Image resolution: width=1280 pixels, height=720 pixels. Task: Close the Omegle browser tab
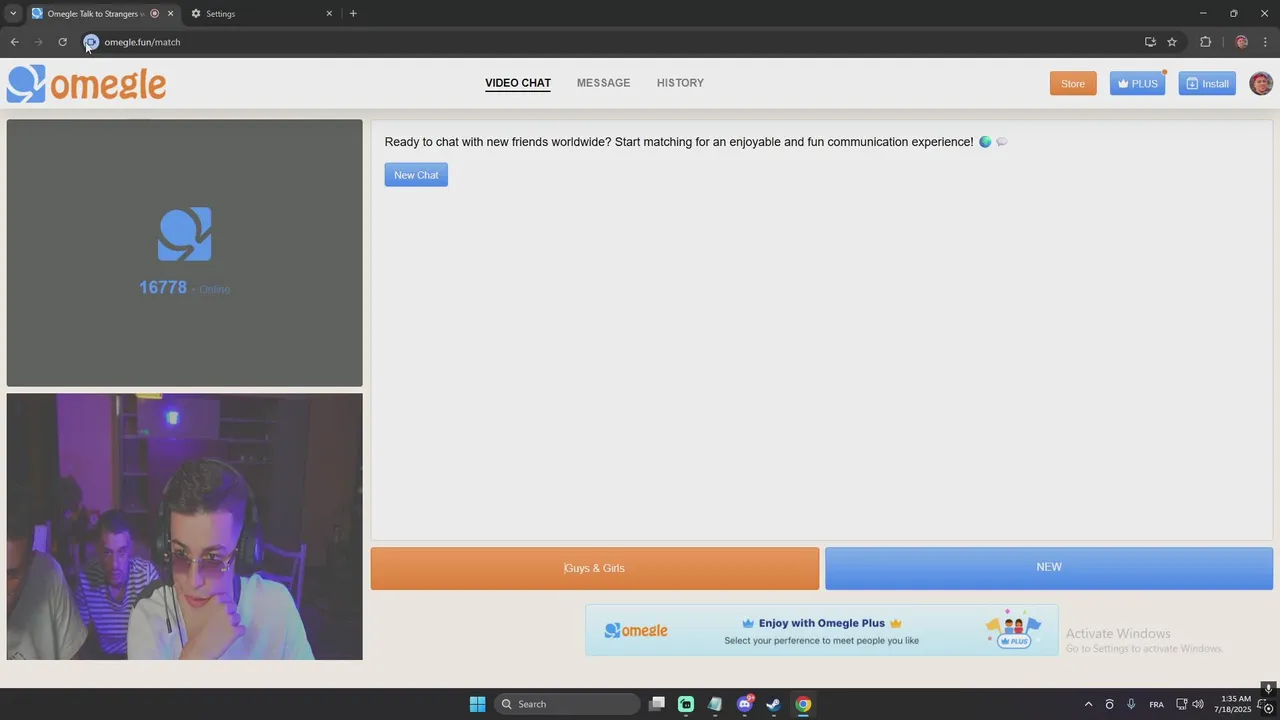(170, 14)
